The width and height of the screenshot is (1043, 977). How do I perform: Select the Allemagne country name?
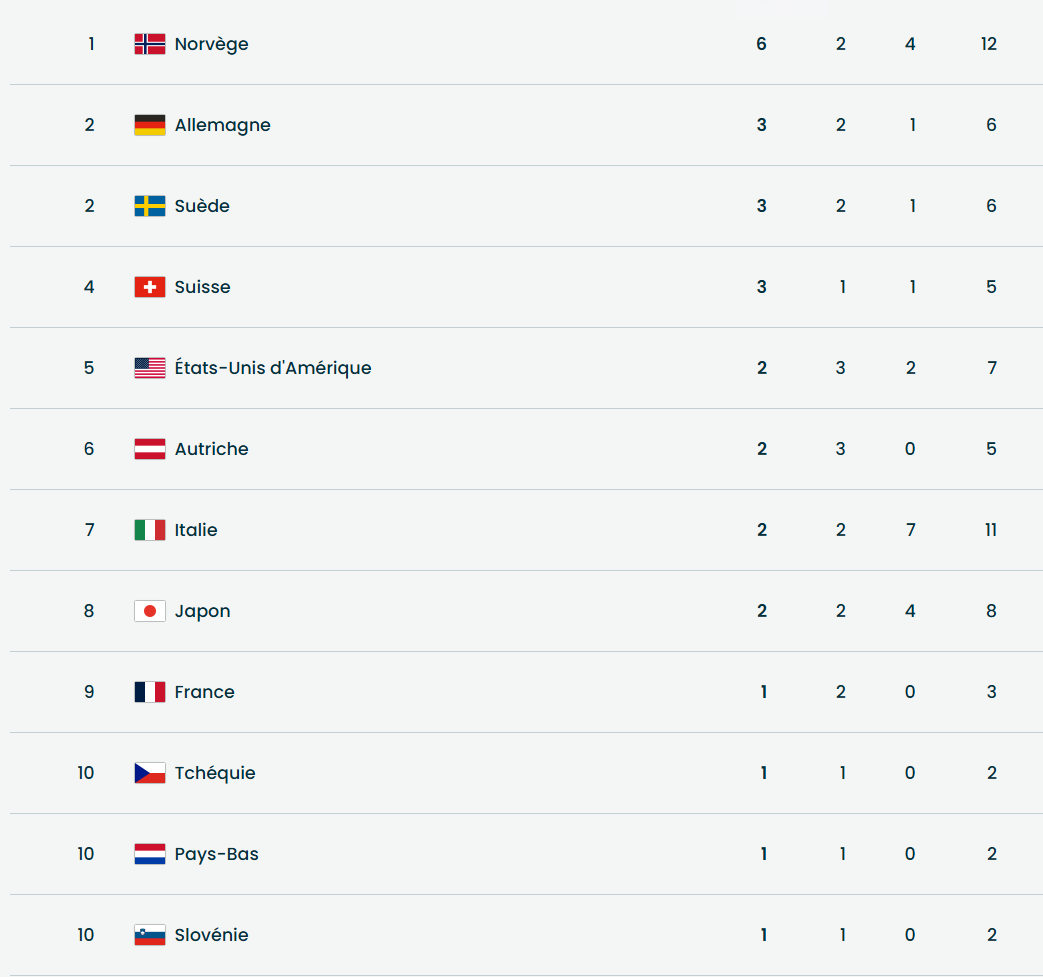(x=222, y=125)
